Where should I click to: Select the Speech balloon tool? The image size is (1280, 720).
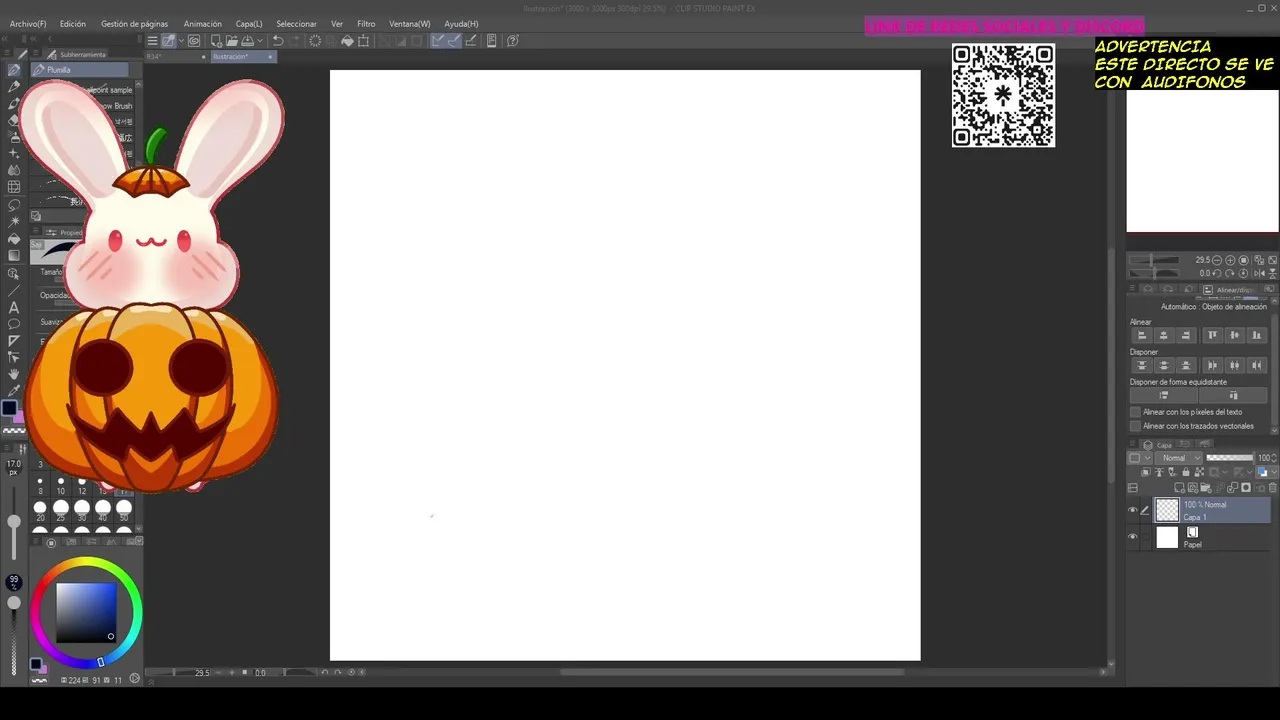pos(14,324)
